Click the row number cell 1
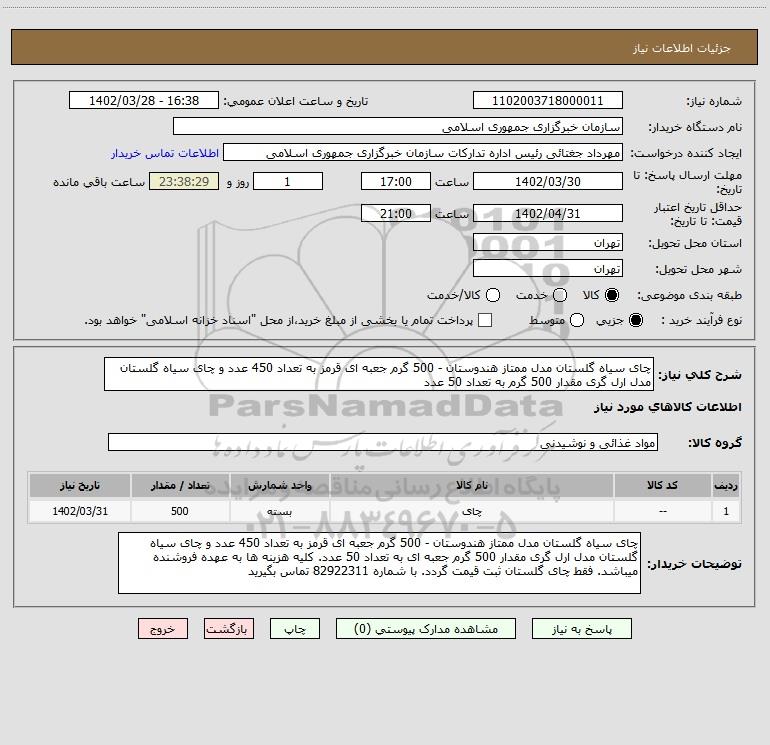This screenshot has height=745, width=770. pos(726,511)
